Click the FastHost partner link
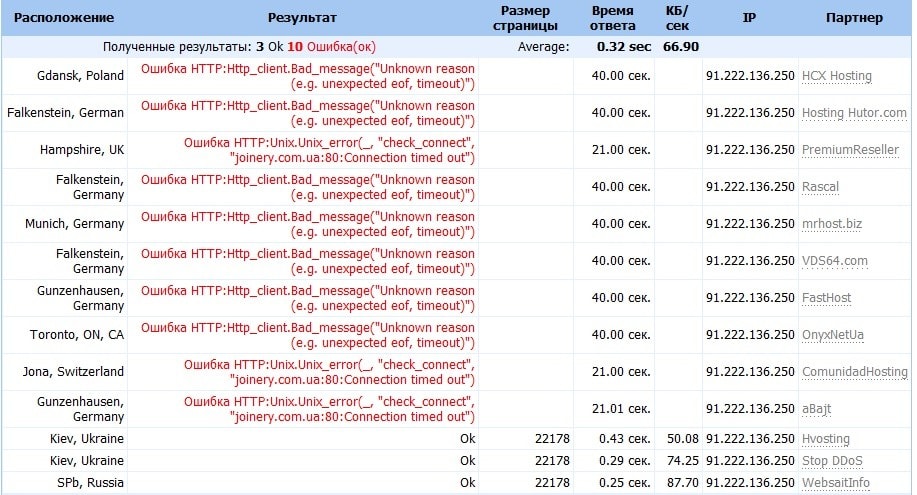The image size is (917, 495). pyautogui.click(x=826, y=298)
